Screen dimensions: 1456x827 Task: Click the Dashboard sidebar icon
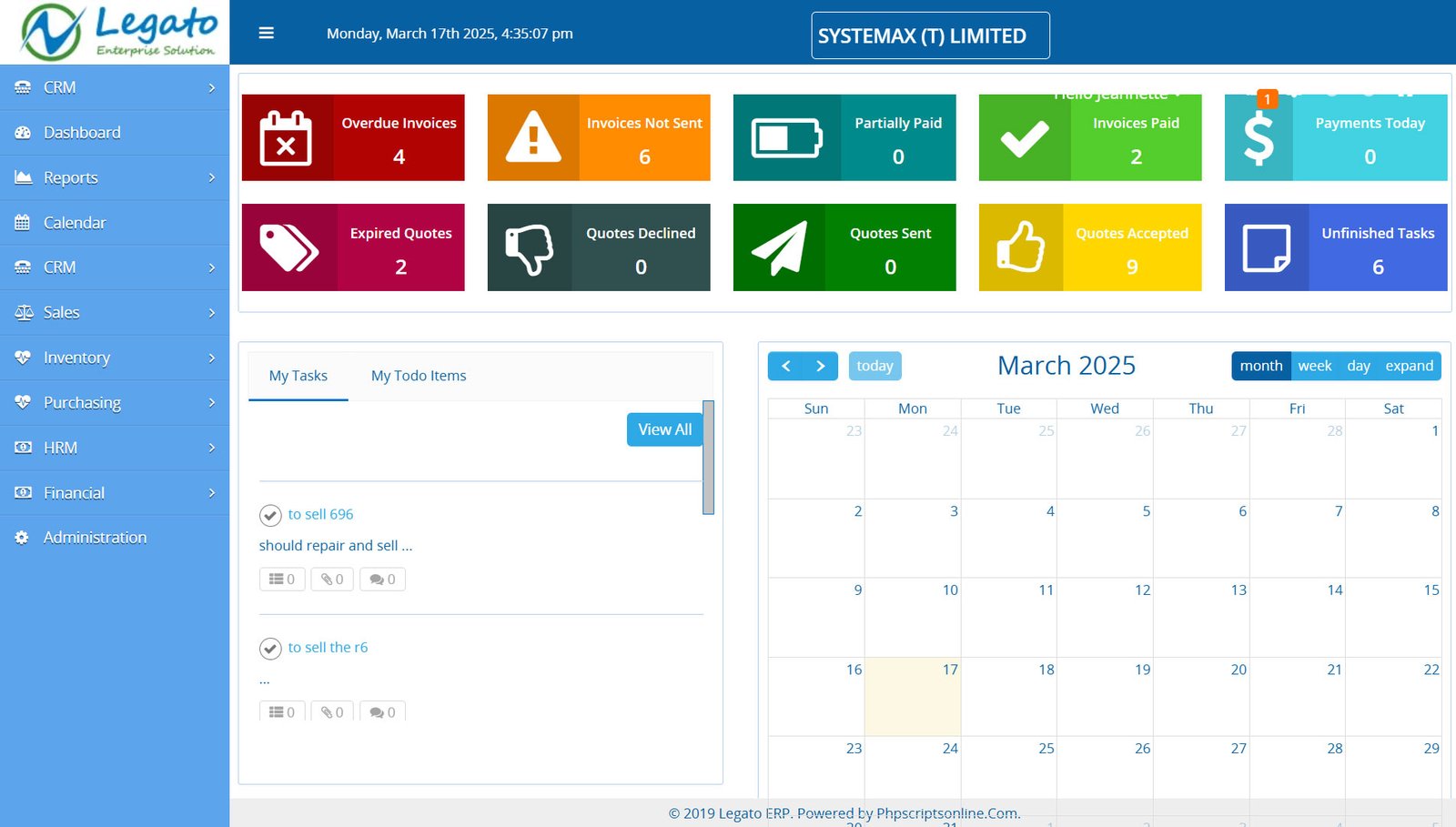[x=23, y=133]
